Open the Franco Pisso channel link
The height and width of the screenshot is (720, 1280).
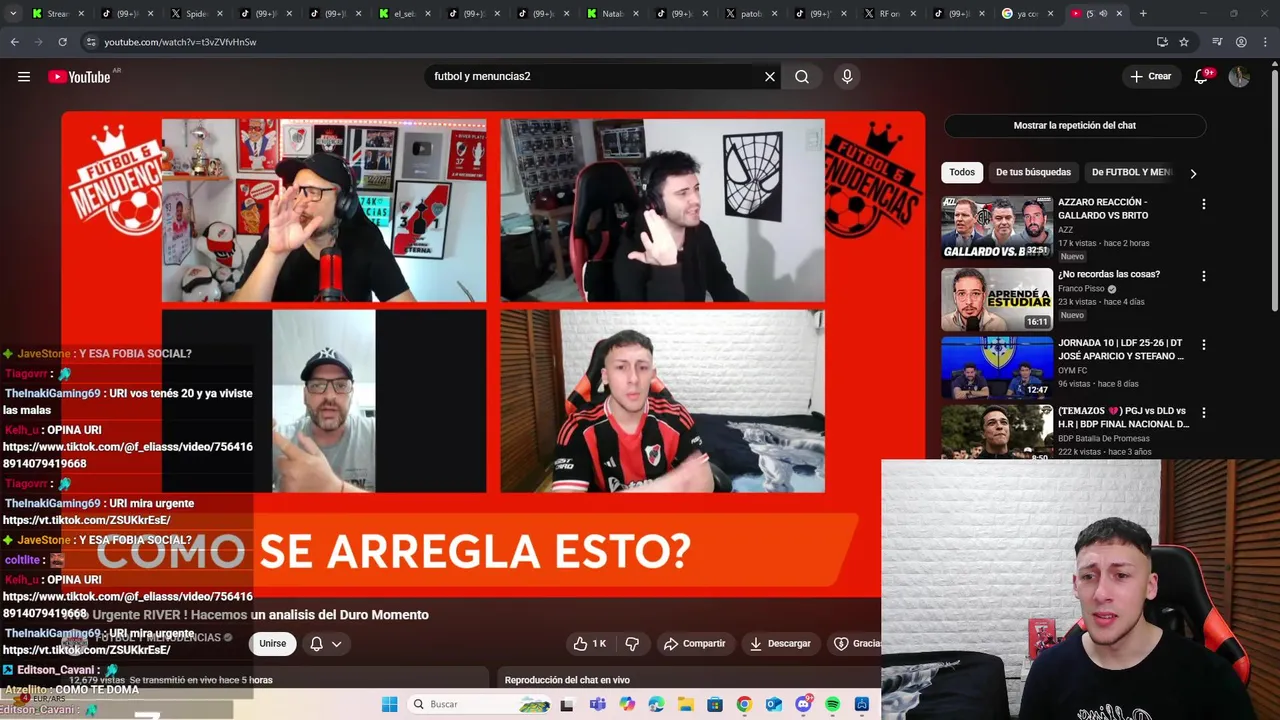(1081, 289)
